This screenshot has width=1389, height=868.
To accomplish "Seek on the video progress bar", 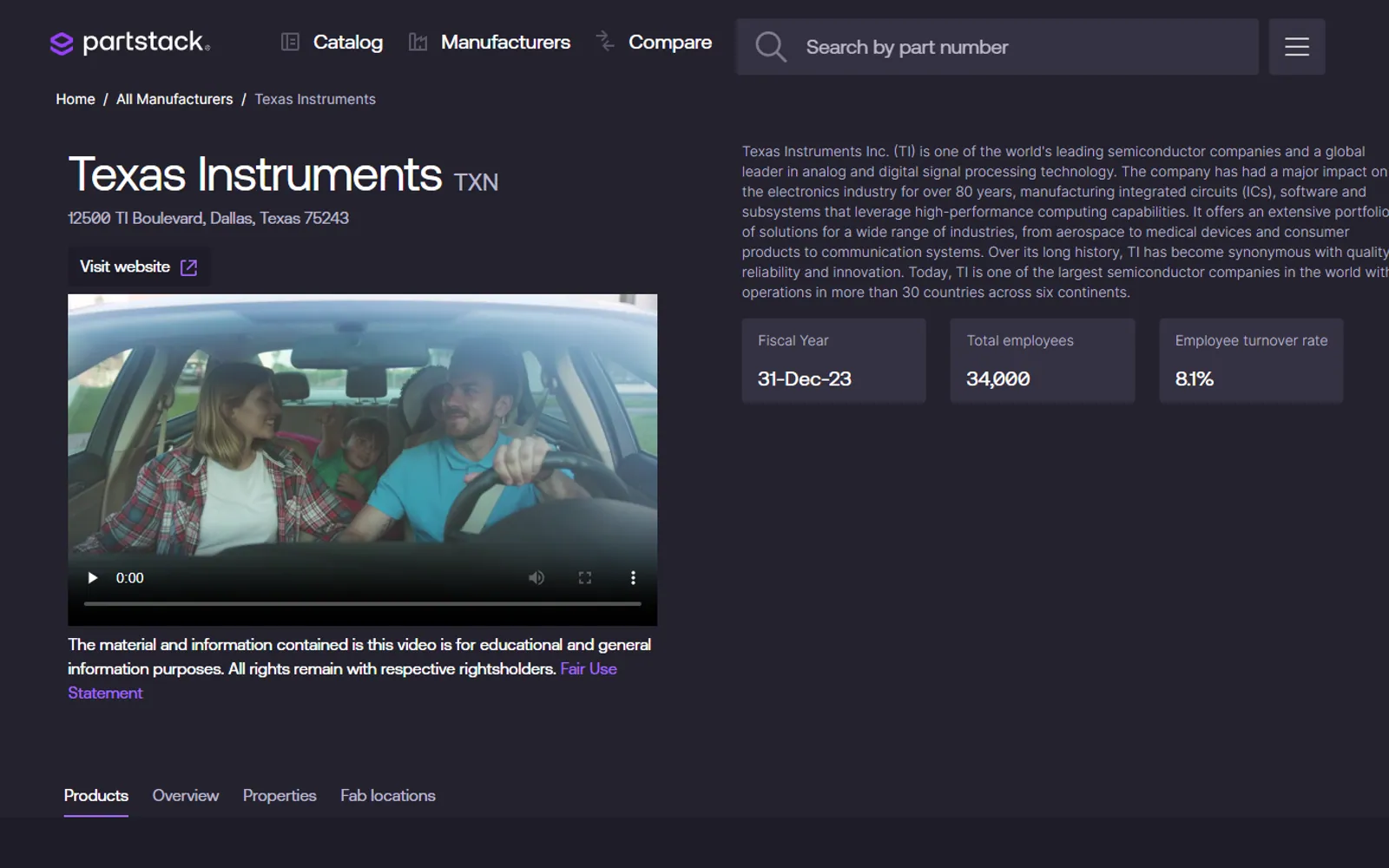I will tap(362, 603).
